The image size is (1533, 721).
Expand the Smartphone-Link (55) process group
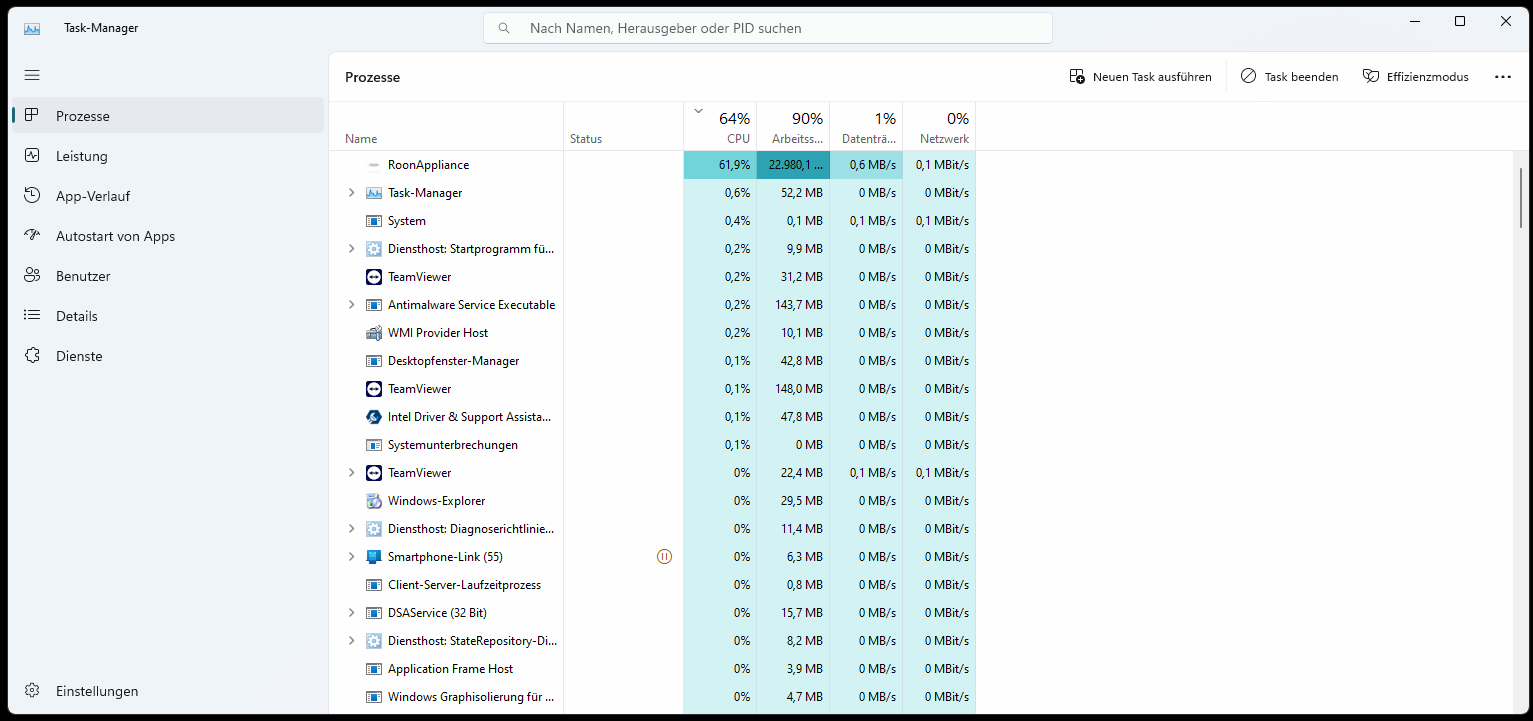click(351, 557)
